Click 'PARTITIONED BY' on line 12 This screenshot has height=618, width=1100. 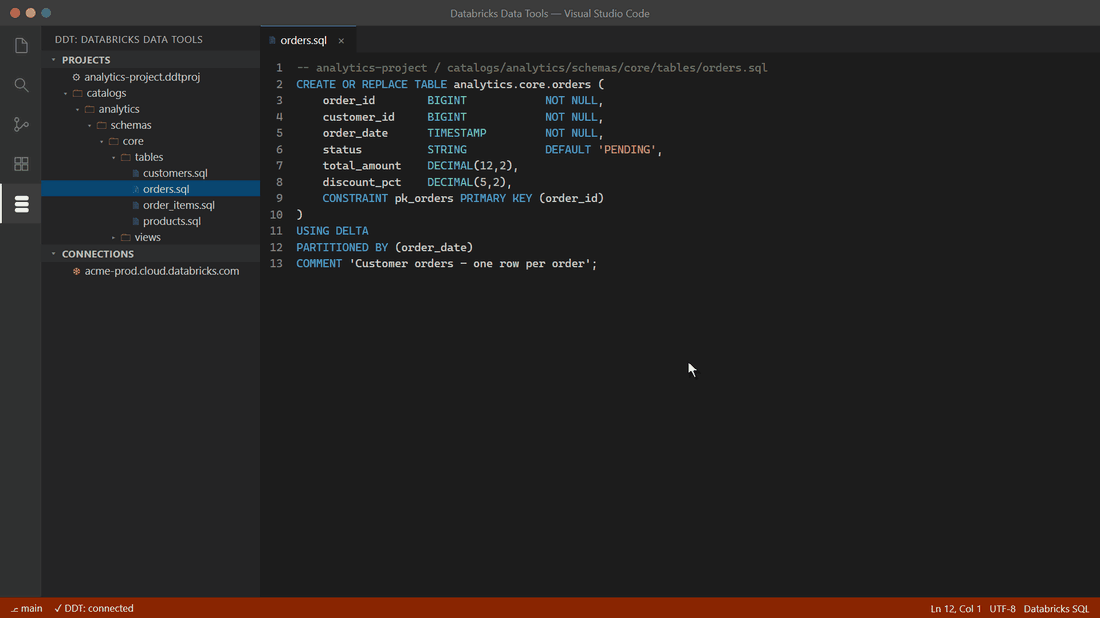(342, 248)
